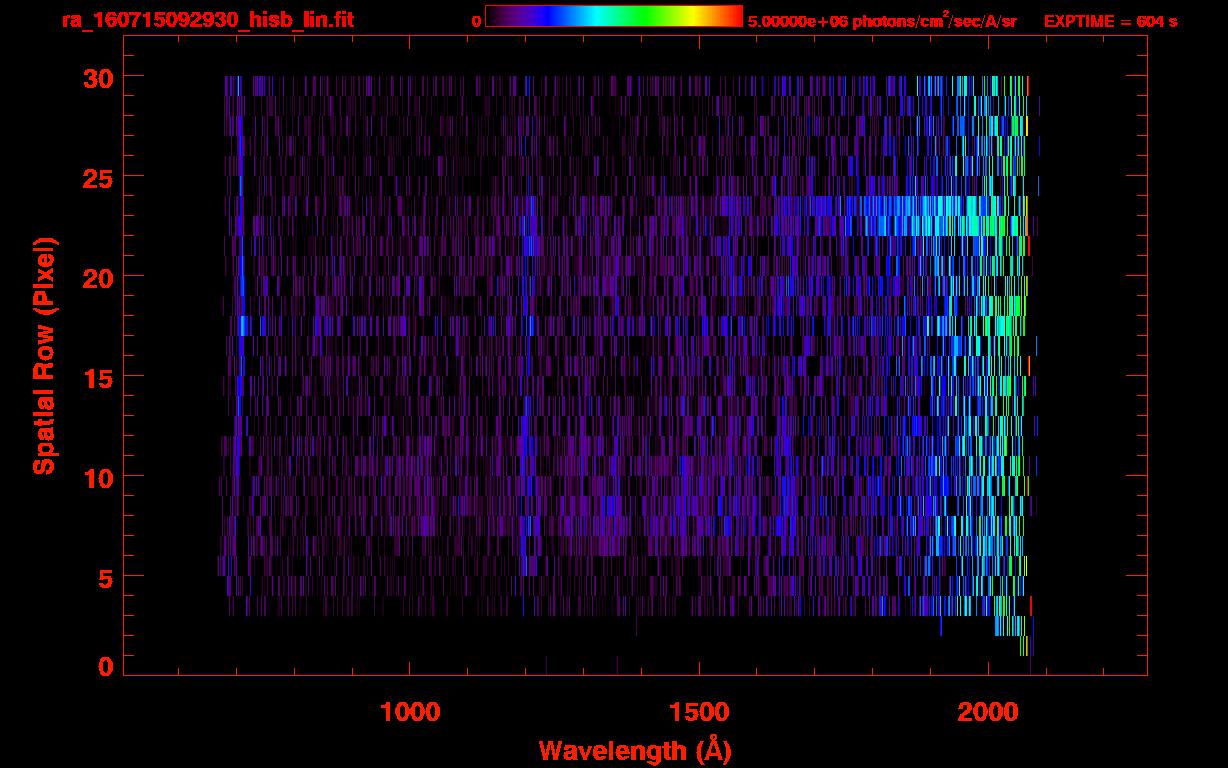
Task: Select the Spatial Row (Pixel) axis label
Action: point(44,355)
